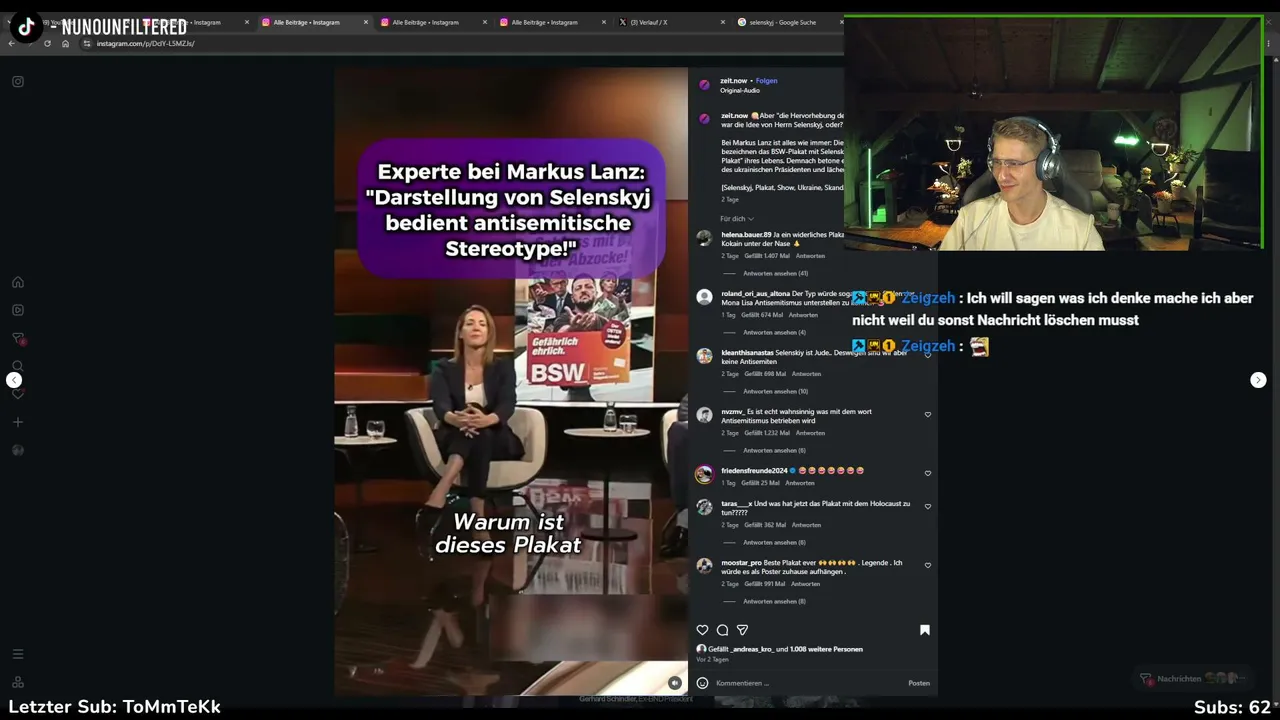This screenshot has width=1280, height=720.
Task: Click the Markus Lanz video reel
Action: point(511,381)
